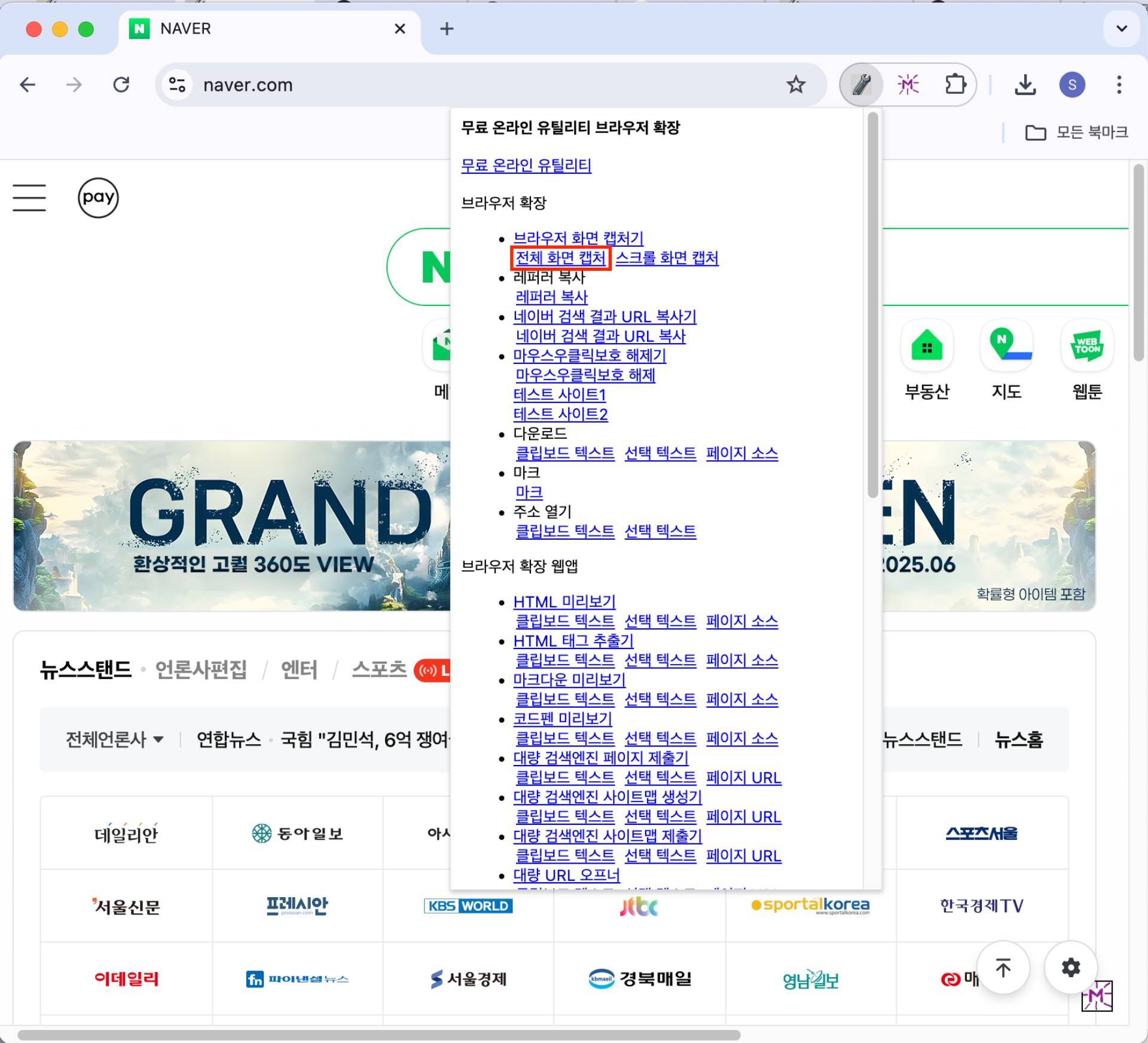Click the wrench utility extension icon

click(861, 85)
